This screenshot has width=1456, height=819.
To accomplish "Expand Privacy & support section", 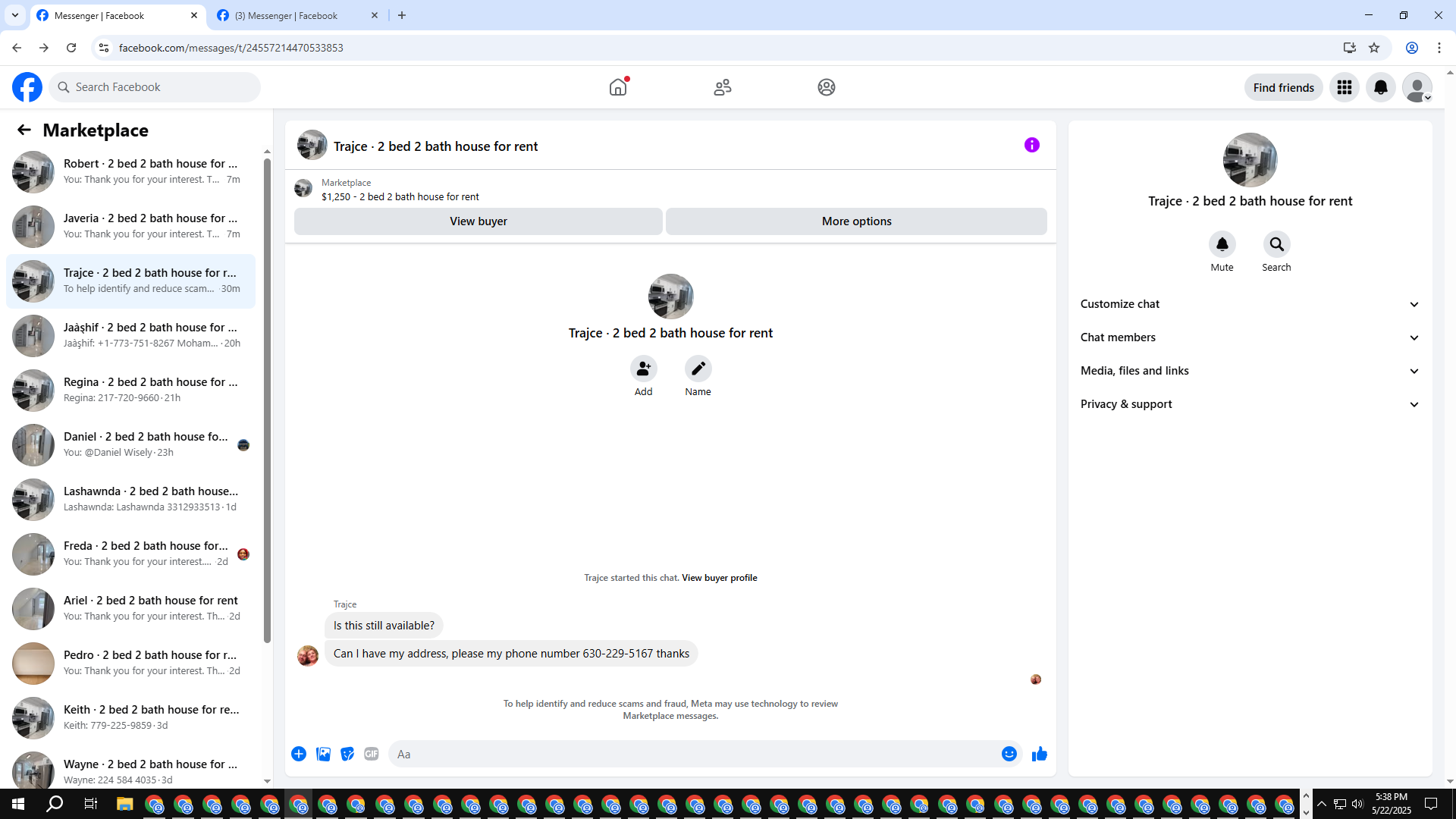I will (x=1250, y=404).
